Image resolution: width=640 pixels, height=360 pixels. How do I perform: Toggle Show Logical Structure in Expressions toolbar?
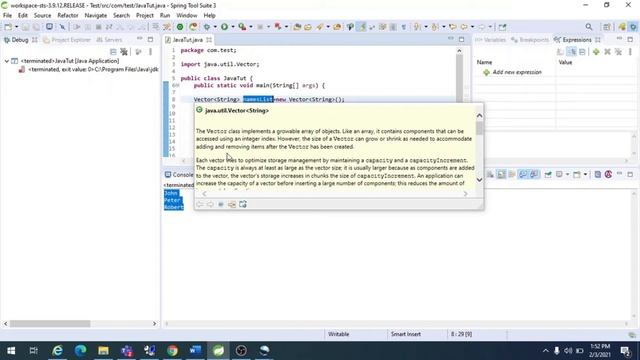tap(572, 52)
